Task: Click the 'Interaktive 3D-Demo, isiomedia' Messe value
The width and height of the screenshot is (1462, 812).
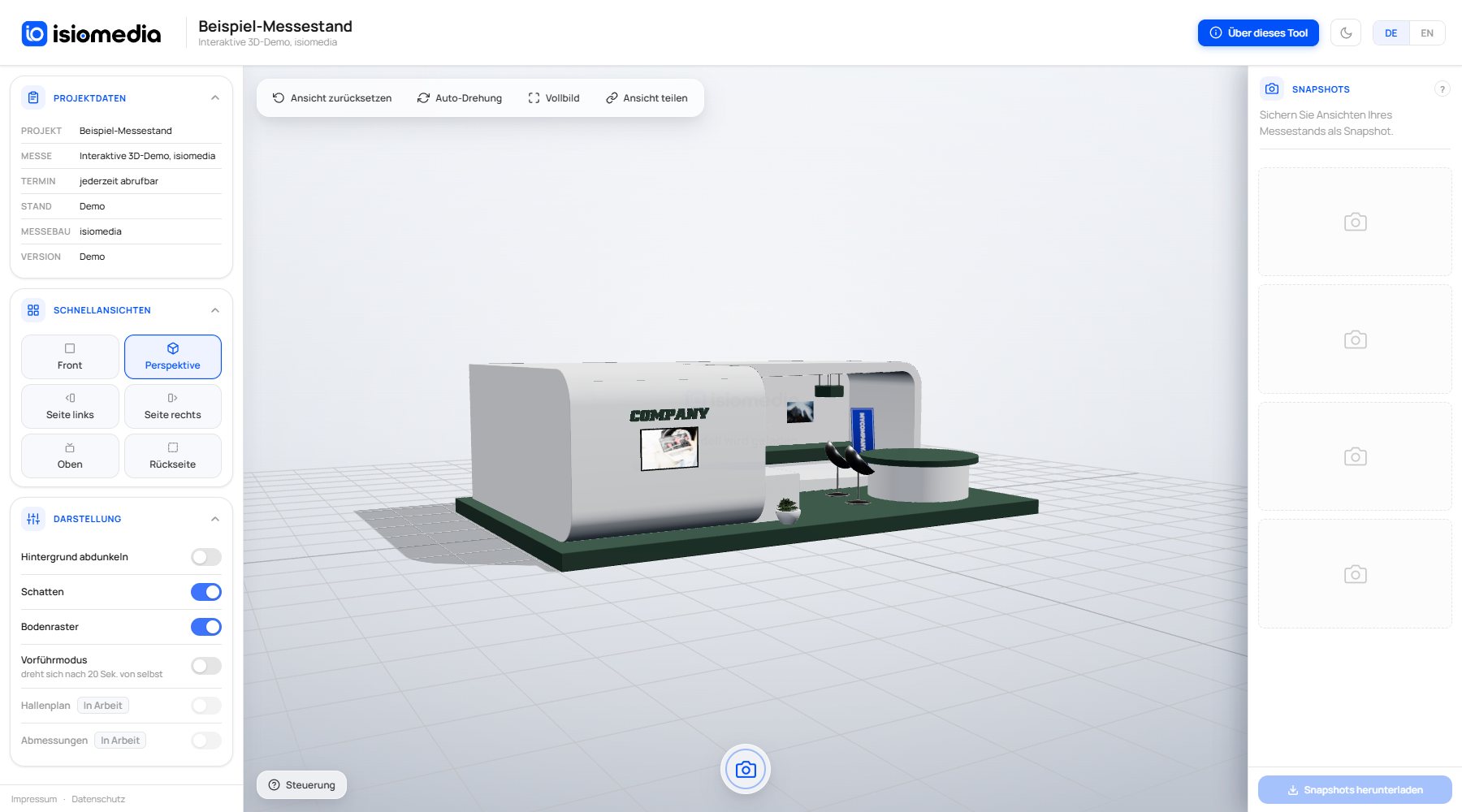Action: coord(147,156)
